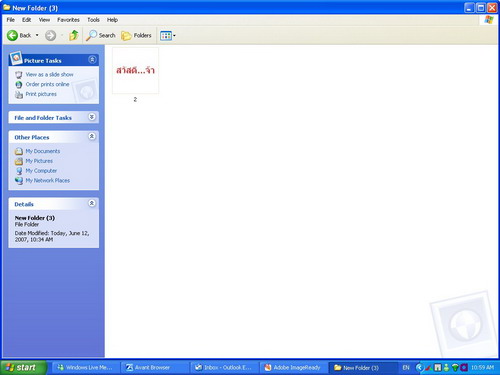Image resolution: width=500 pixels, height=375 pixels.
Task: Expand hidden tray icons arrow
Action: click(420, 368)
